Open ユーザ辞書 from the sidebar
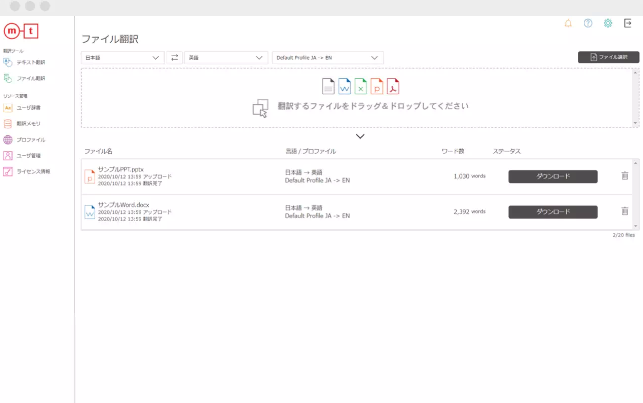 click(28, 106)
